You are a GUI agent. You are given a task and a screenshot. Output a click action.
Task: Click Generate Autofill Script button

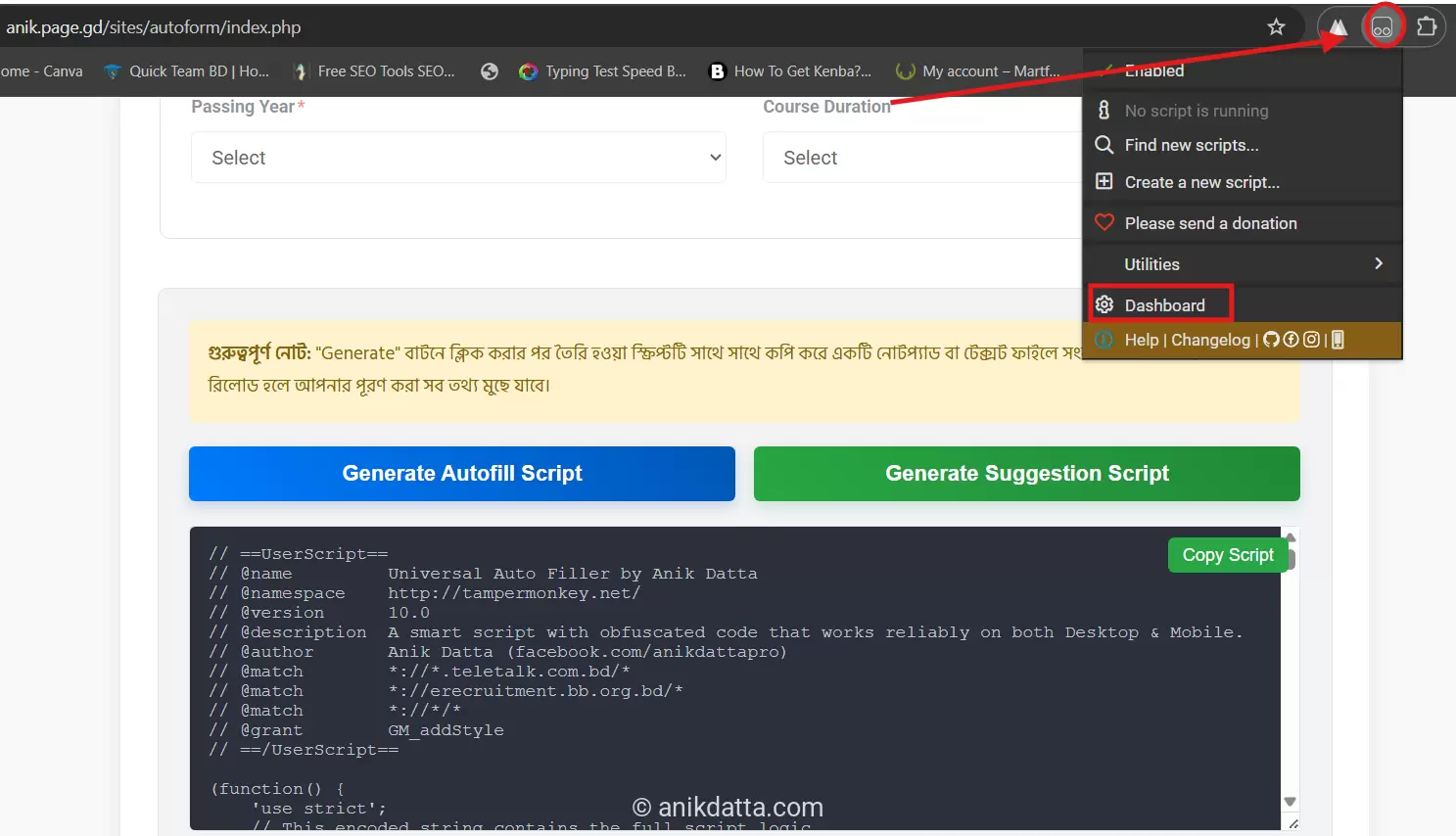point(462,474)
